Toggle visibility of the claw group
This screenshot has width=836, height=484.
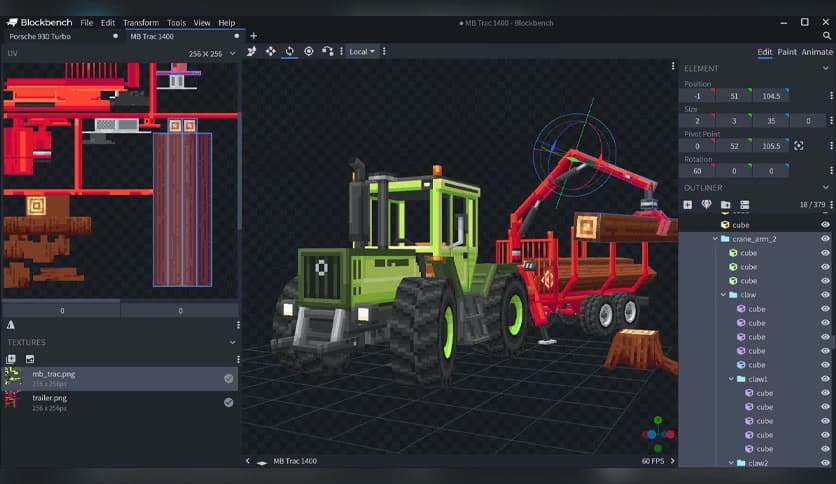825,295
